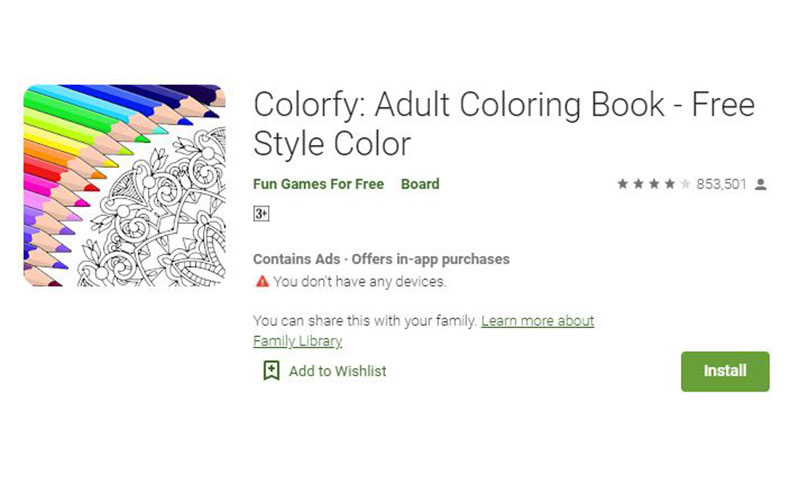800x500 pixels.
Task: Open the Fun Games For Free developer page
Action: (318, 184)
